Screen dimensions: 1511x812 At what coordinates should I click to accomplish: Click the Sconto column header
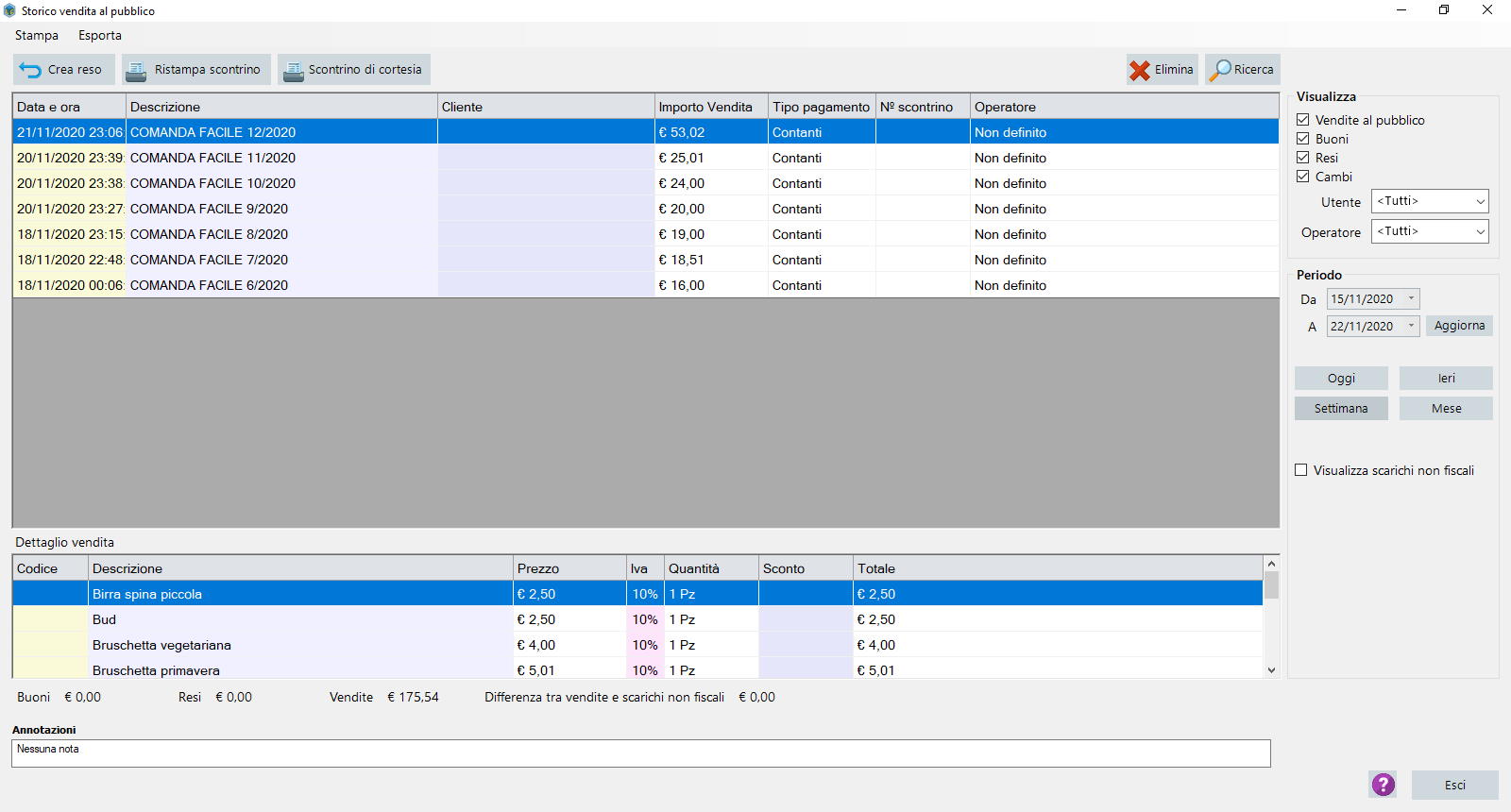click(x=806, y=568)
